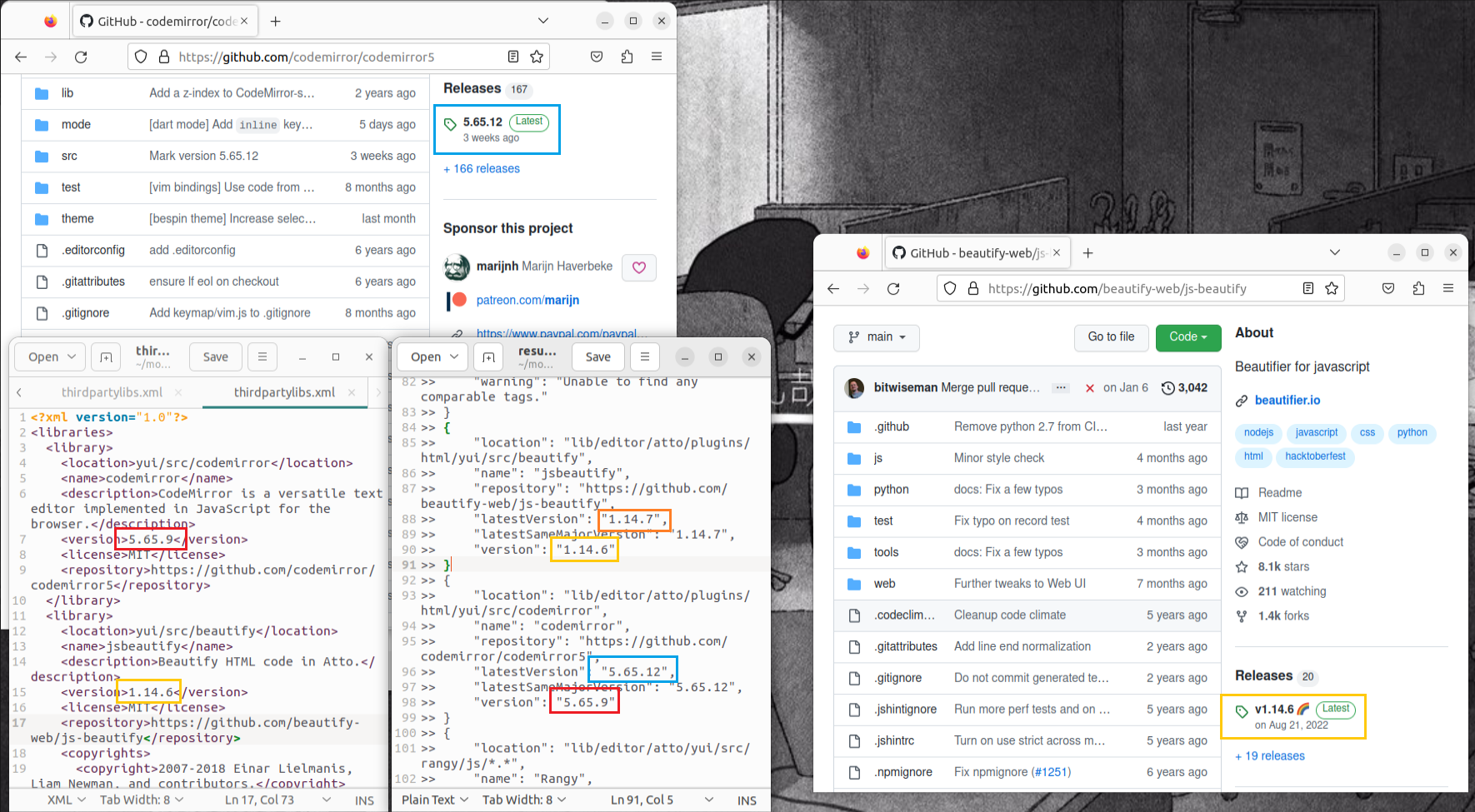This screenshot has height=812, width=1475.
Task: Close the GitHub codemirror tab
Action: [x=244, y=21]
